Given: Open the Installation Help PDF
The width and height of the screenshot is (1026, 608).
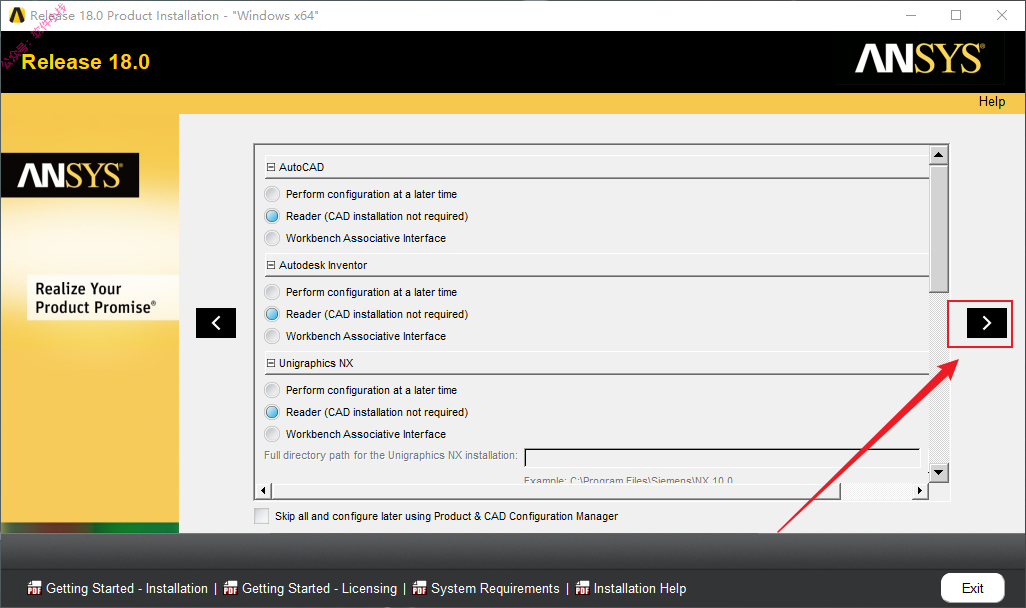Looking at the screenshot, I should (x=640, y=588).
